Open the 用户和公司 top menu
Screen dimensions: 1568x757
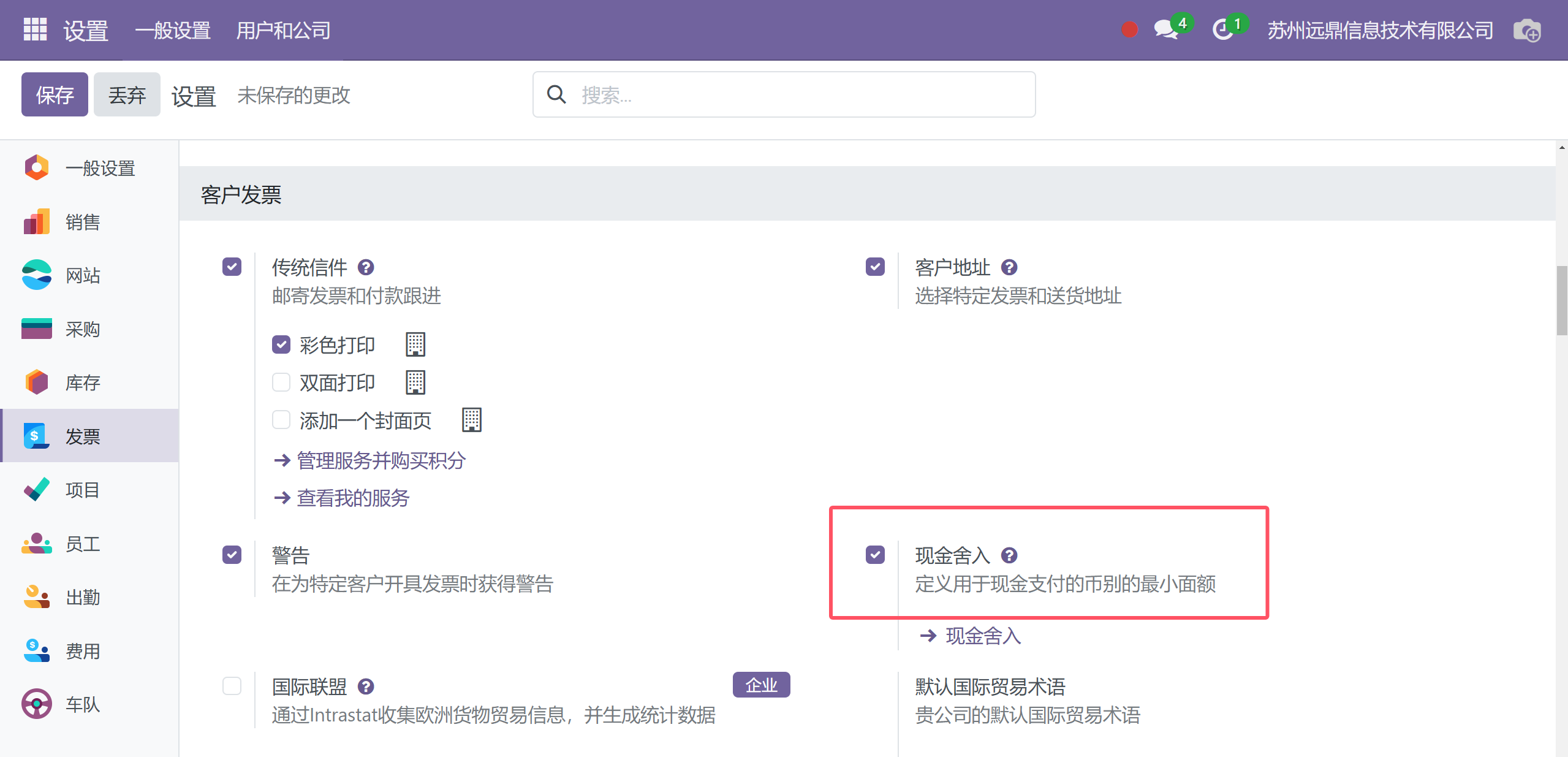click(x=283, y=30)
